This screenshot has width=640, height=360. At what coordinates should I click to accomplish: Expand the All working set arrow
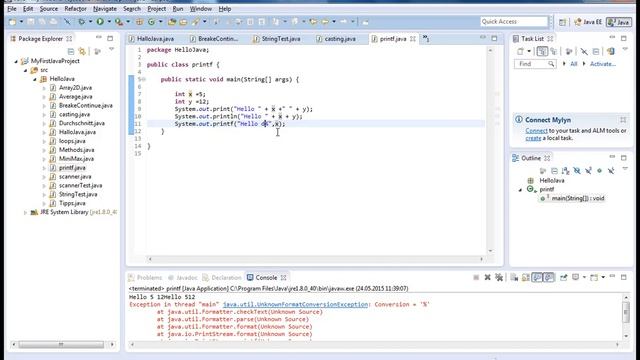click(564, 64)
